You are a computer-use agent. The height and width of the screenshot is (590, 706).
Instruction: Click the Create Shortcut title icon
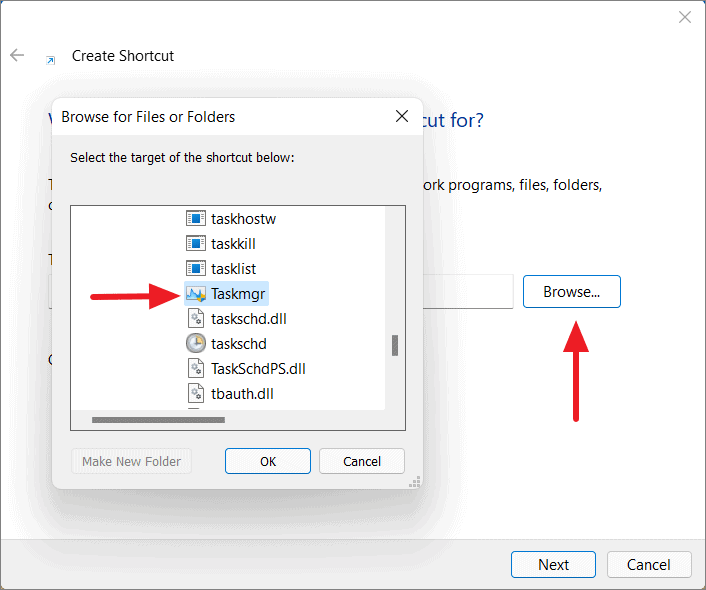[x=50, y=60]
